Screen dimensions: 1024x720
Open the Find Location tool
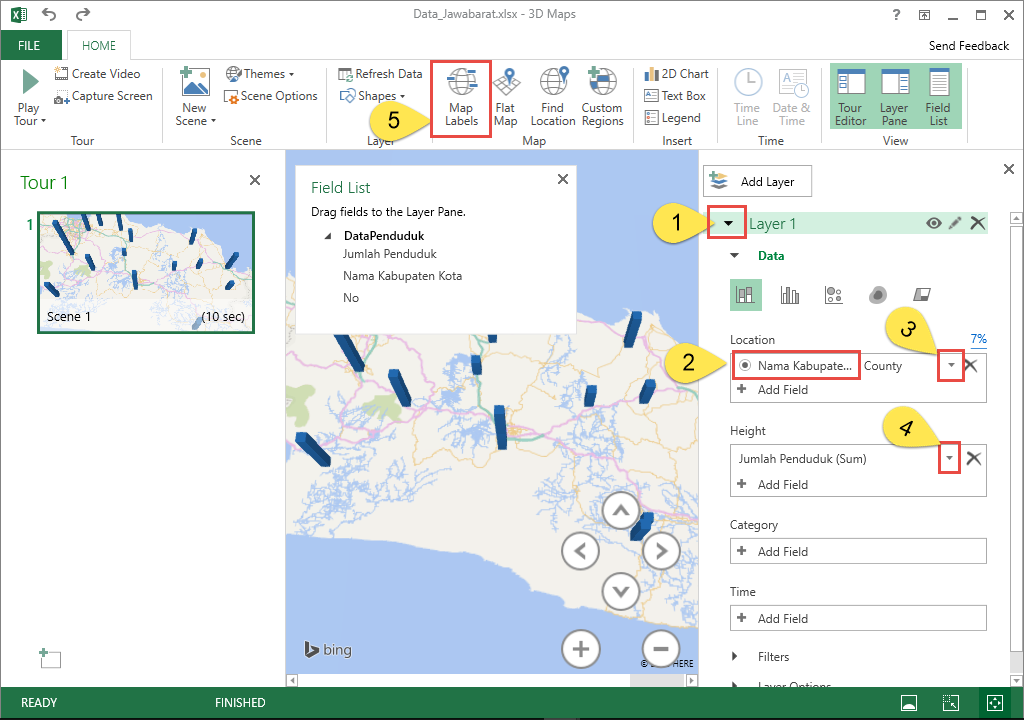click(x=553, y=97)
